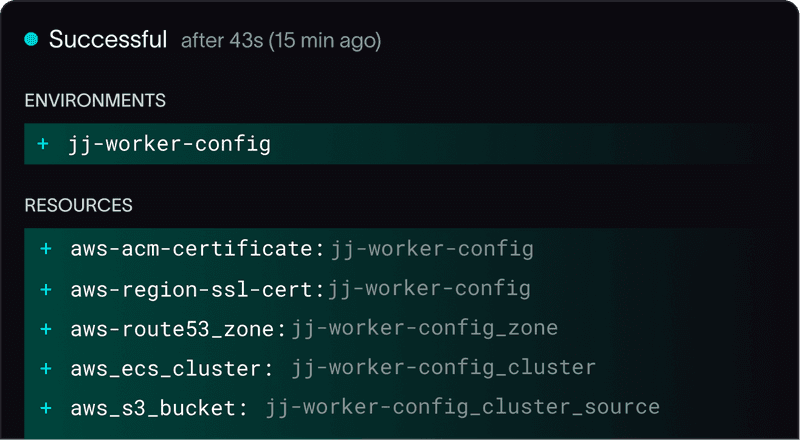Click the 'after 43s (15 min ago)' timestamp
Viewport: 800px width, 440px height.
281,42
